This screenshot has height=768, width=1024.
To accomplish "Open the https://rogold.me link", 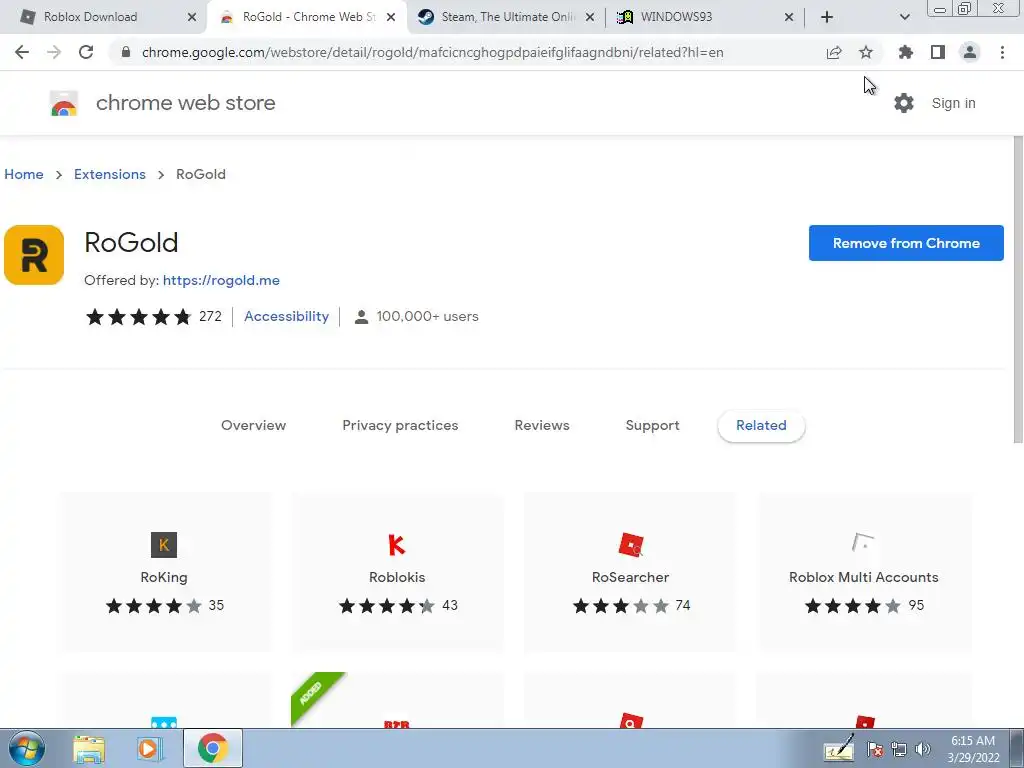I will click(x=221, y=280).
